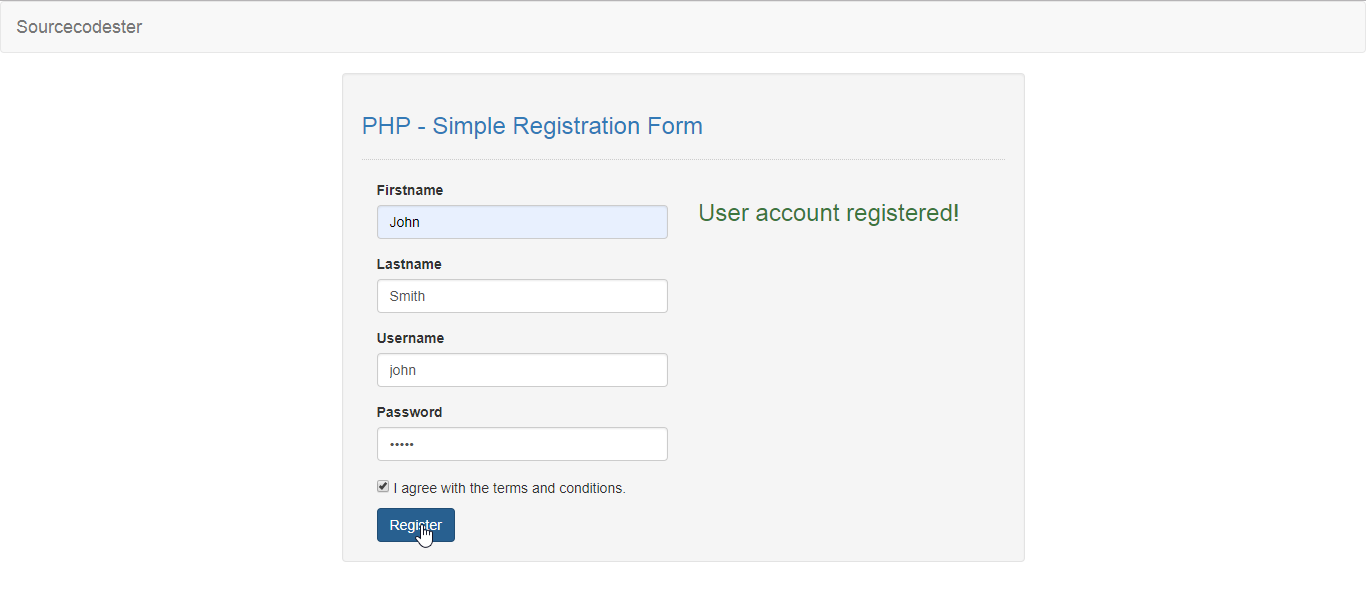This screenshot has height=600, width=1366.
Task: Click the masked password dots
Action: pyautogui.click(x=403, y=443)
